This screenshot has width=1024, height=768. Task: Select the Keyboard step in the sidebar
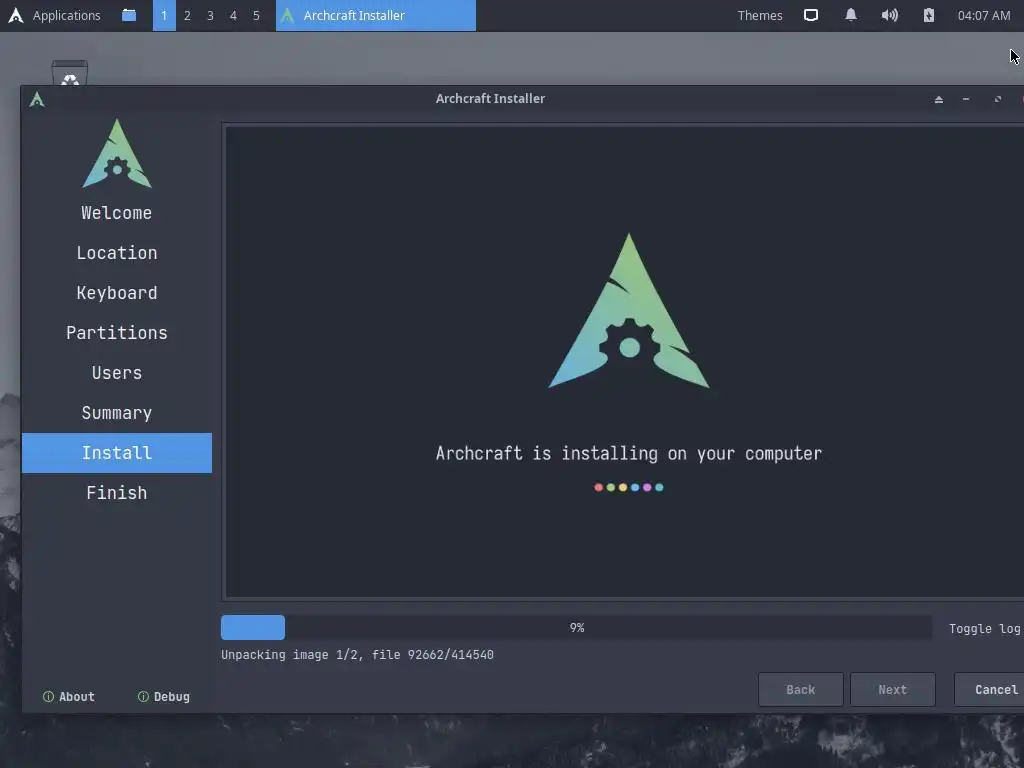tap(117, 293)
